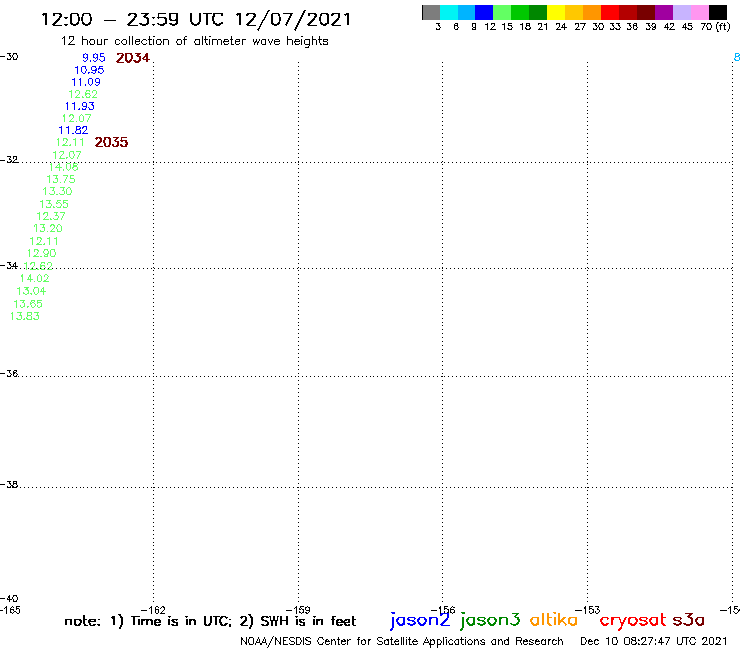Pick the pink legend swatch
740x650 pixels.
(x=700, y=12)
